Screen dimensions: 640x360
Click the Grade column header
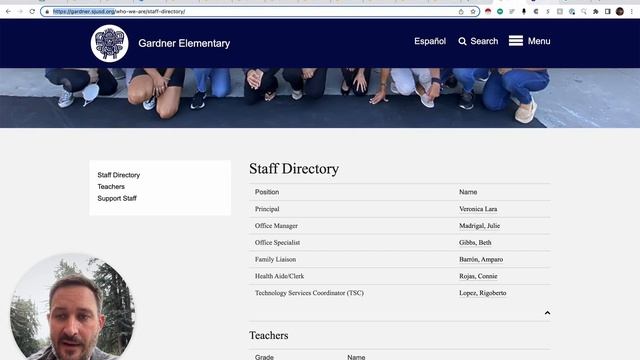pos(264,357)
